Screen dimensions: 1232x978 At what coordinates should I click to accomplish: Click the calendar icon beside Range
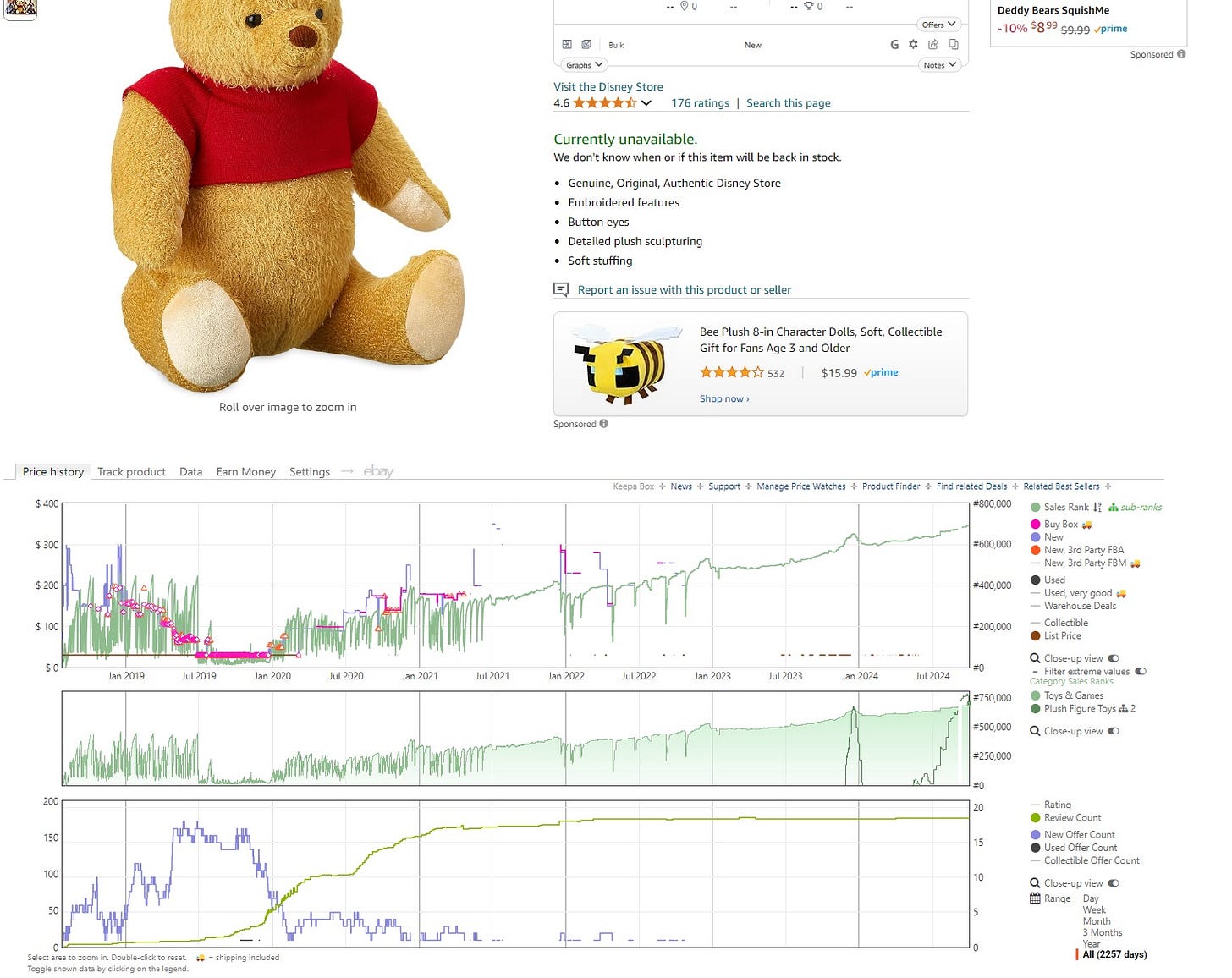1035,898
